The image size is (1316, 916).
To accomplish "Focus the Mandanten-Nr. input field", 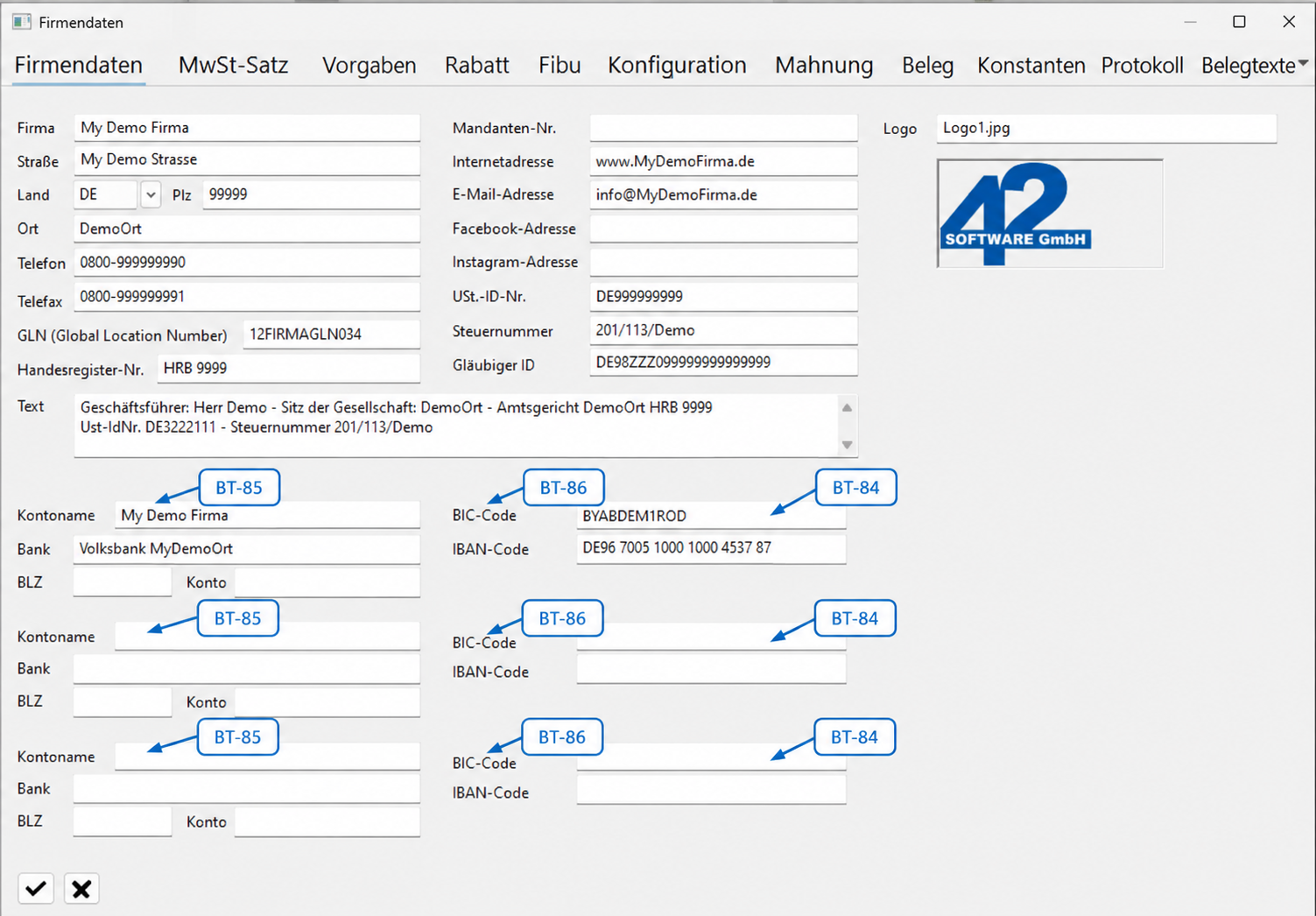I will click(723, 128).
